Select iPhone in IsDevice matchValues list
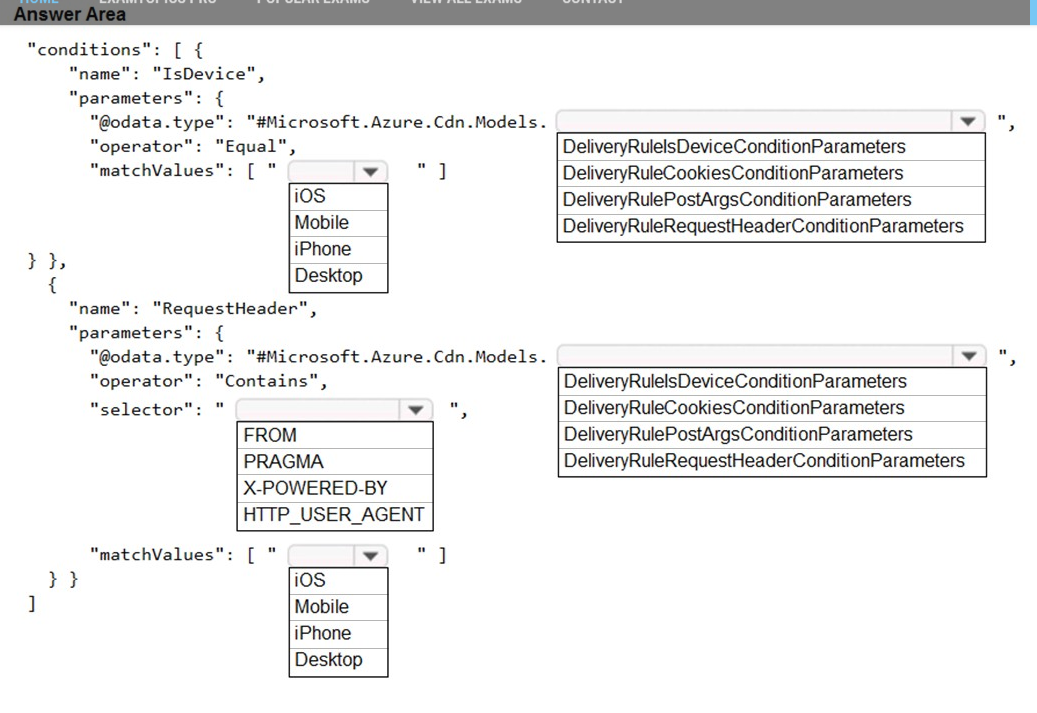The height and width of the screenshot is (713, 1037). tap(339, 249)
